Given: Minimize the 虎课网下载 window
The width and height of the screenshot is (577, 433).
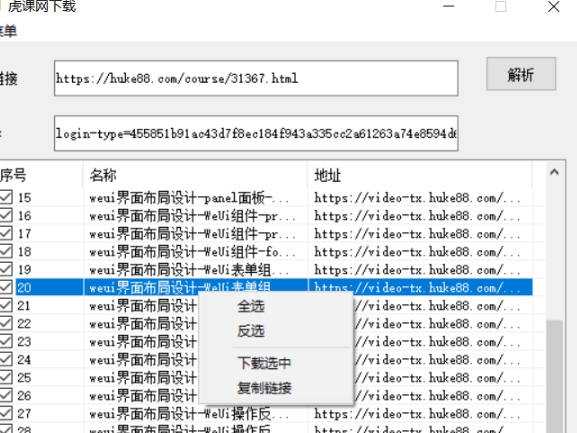Looking at the screenshot, I should point(448,6).
